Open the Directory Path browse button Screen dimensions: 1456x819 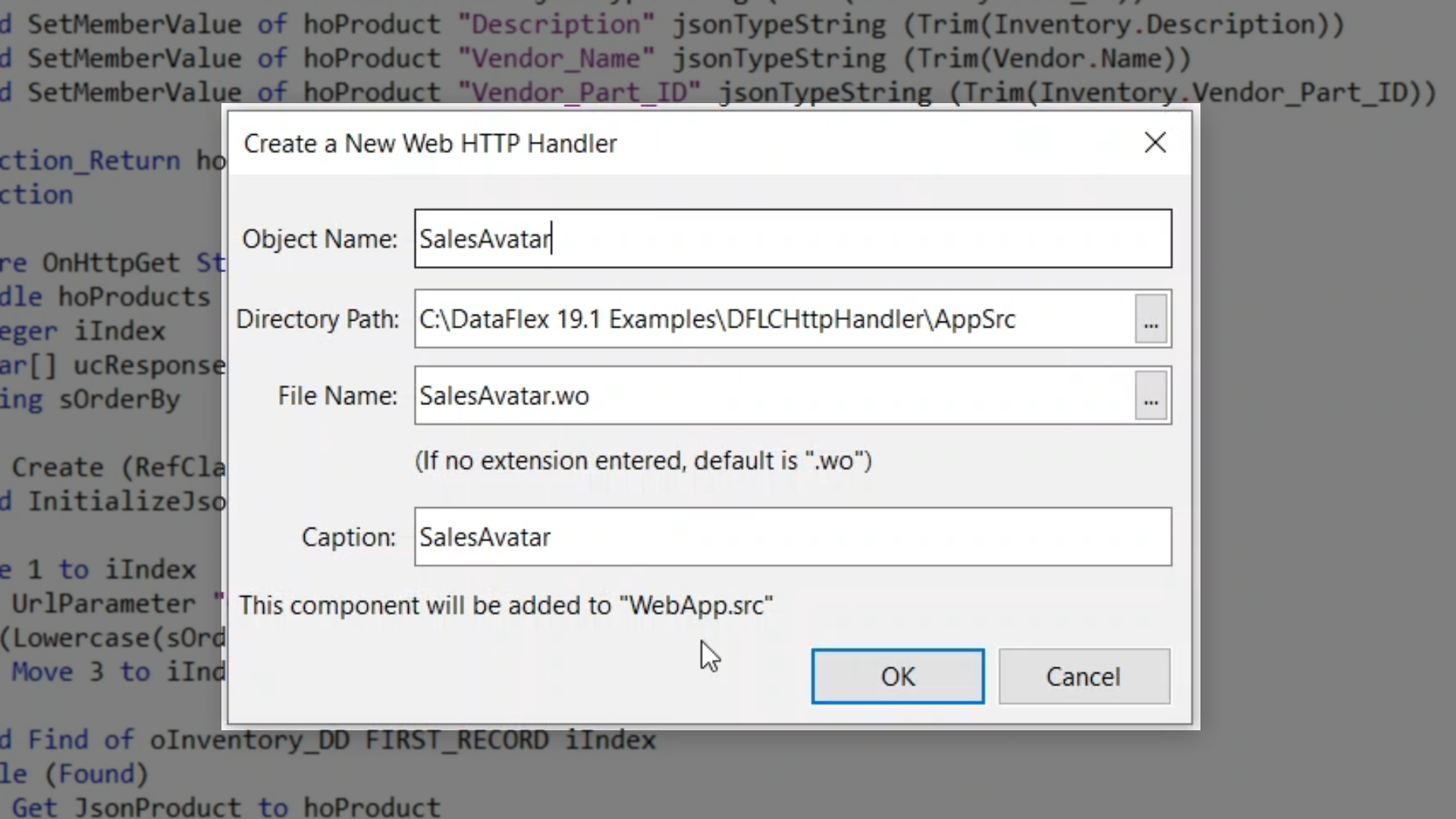click(x=1150, y=319)
